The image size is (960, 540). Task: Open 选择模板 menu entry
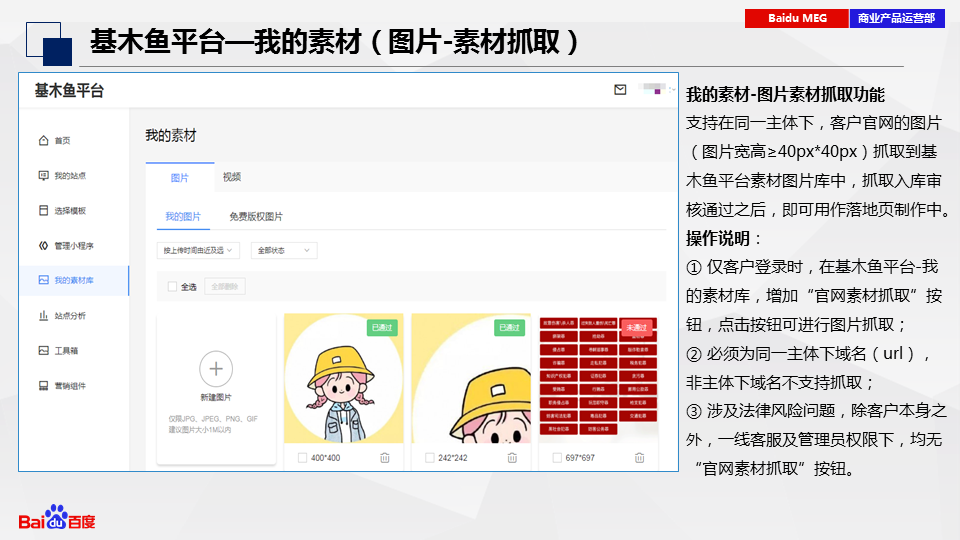[x=70, y=211]
